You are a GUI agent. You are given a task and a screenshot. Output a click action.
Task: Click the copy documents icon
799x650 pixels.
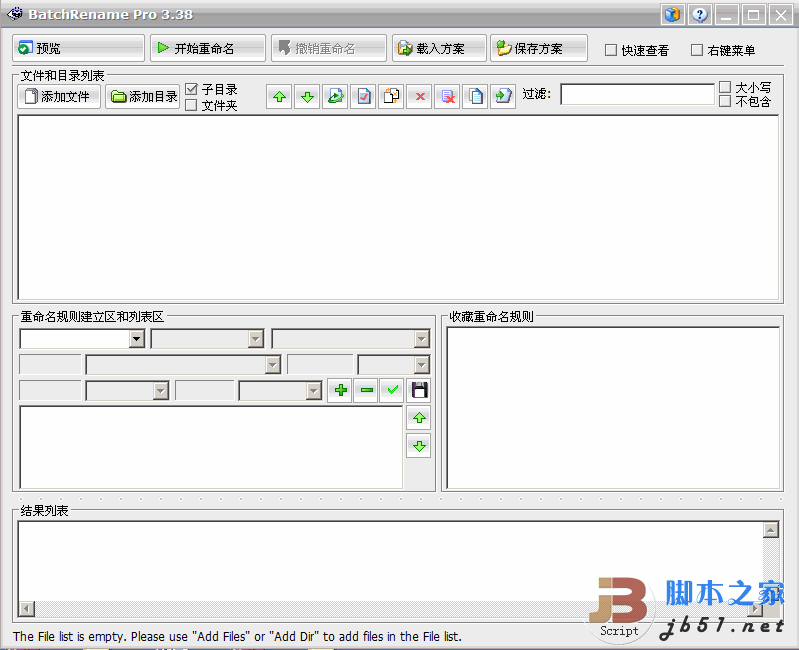[x=475, y=96]
